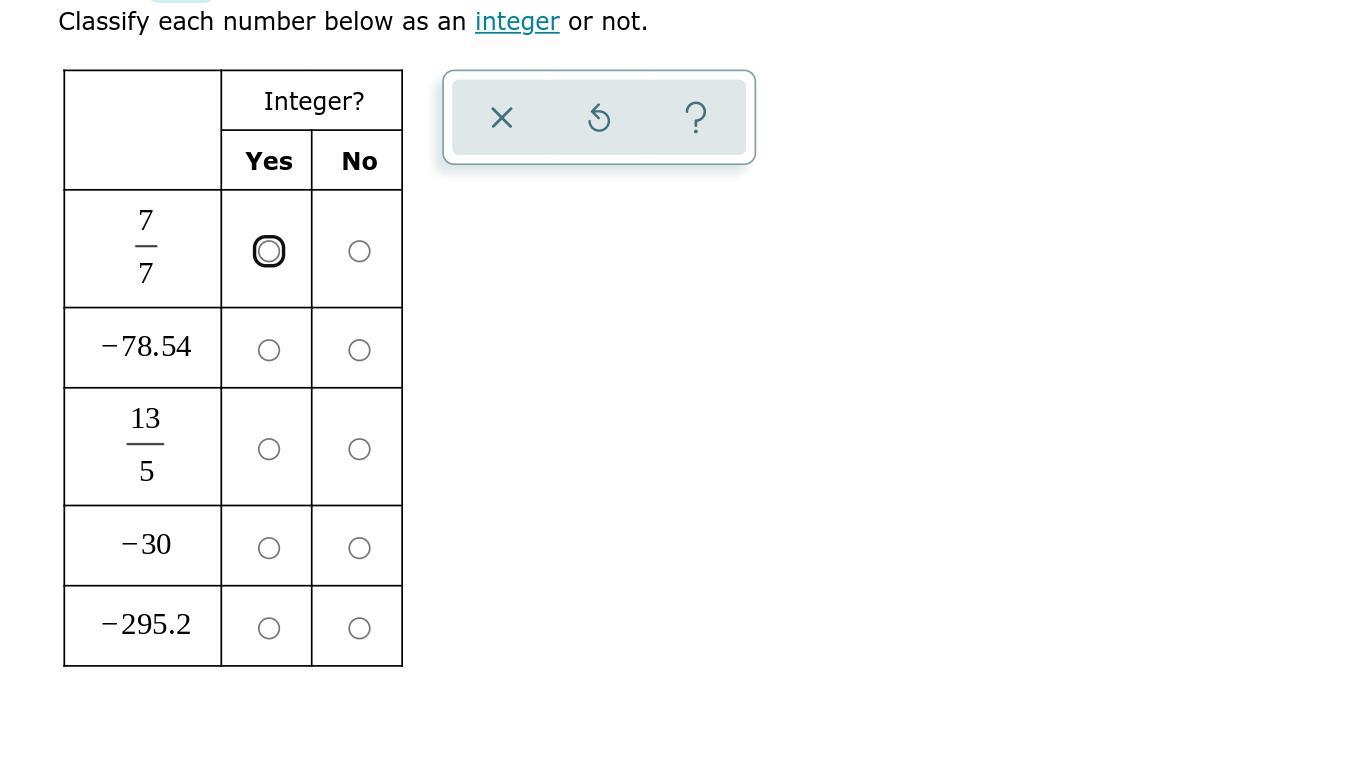Click the 7/7 fraction cell
This screenshot has height=768, width=1366.
click(146, 247)
